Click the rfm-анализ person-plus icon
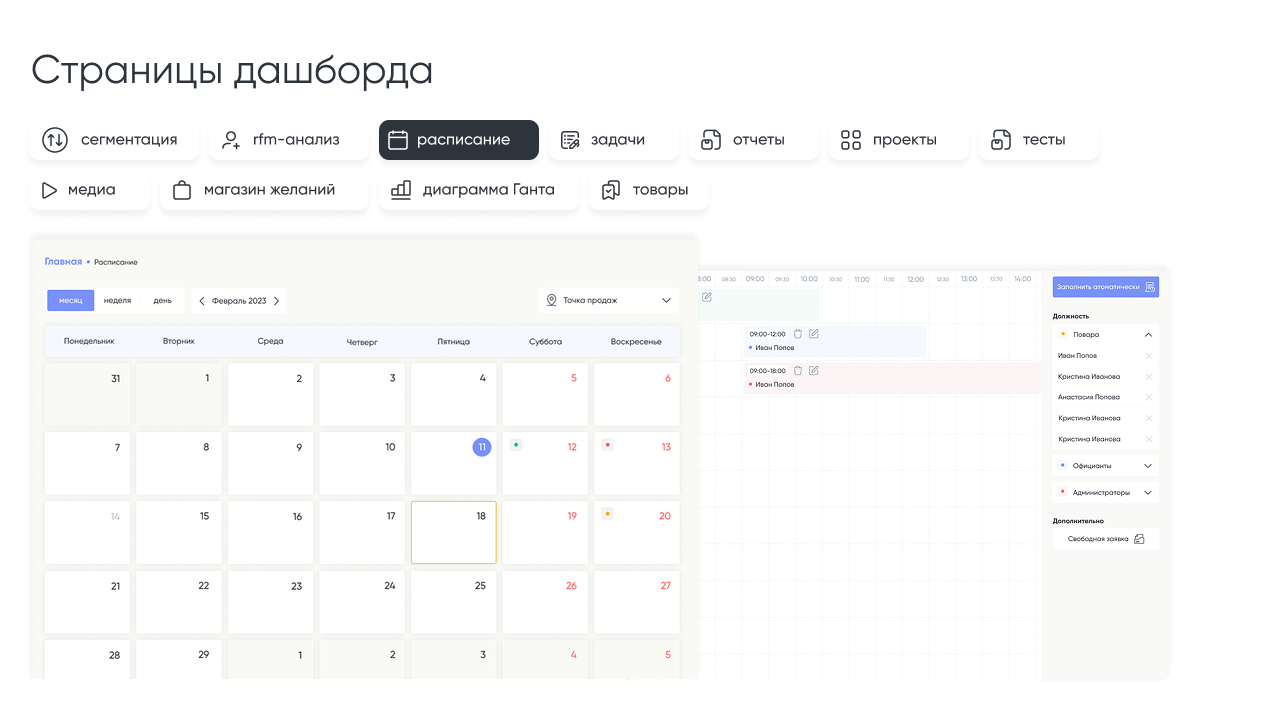Image resolution: width=1280 pixels, height=720 pixels. point(231,140)
